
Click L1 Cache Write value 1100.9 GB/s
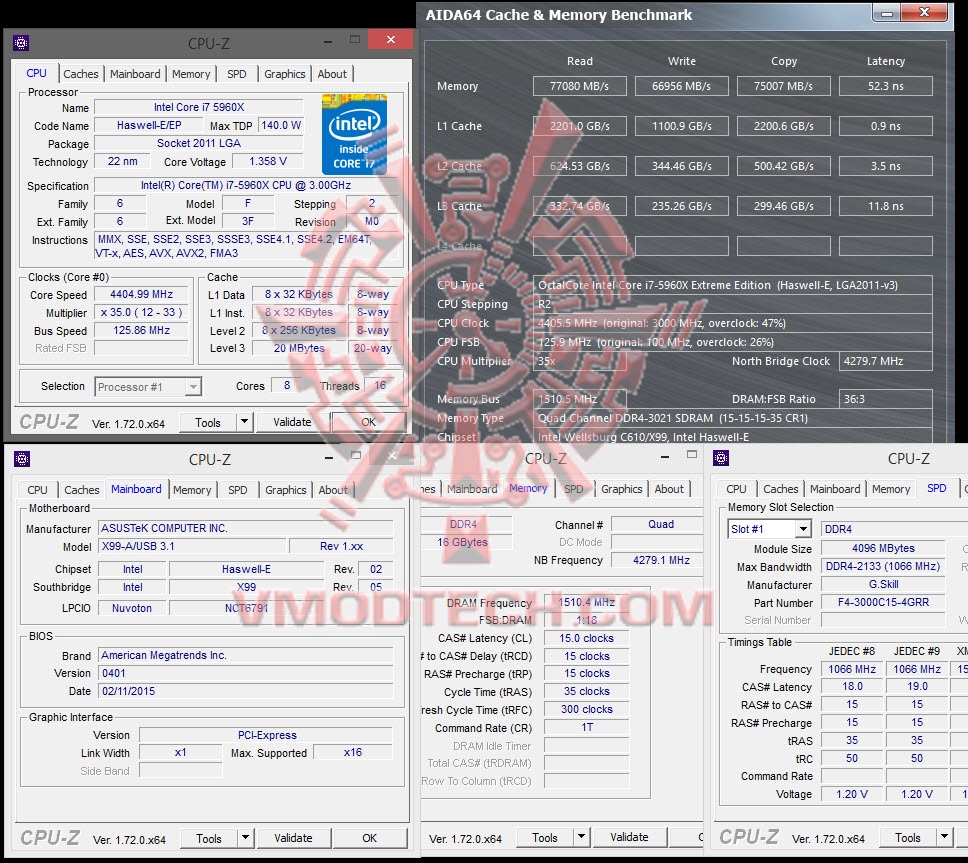click(682, 127)
